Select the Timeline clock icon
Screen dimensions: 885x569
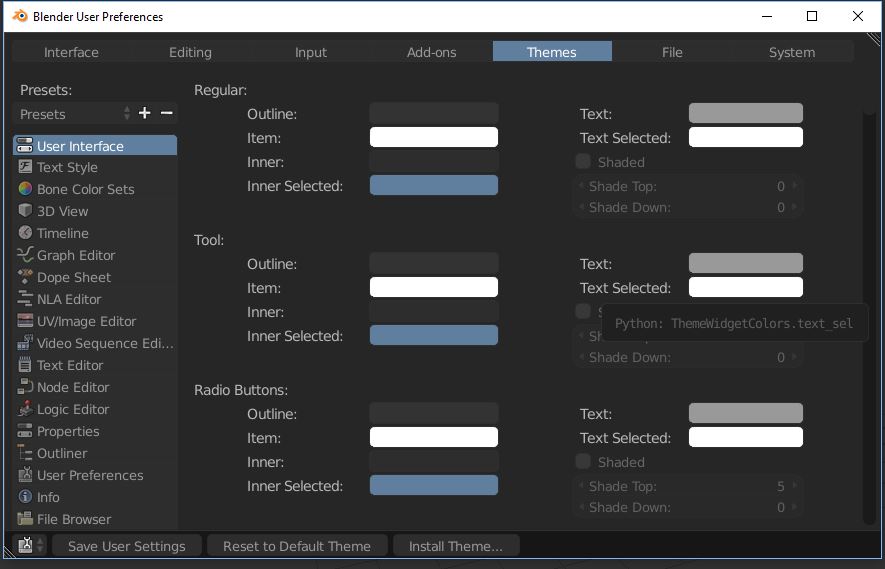[25, 233]
